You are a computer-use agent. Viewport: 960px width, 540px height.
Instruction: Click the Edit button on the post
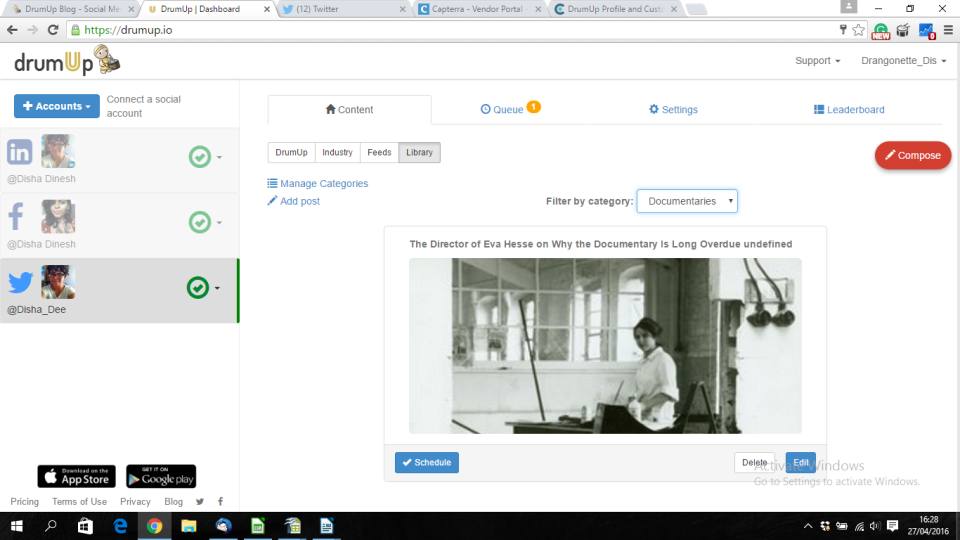click(x=801, y=462)
